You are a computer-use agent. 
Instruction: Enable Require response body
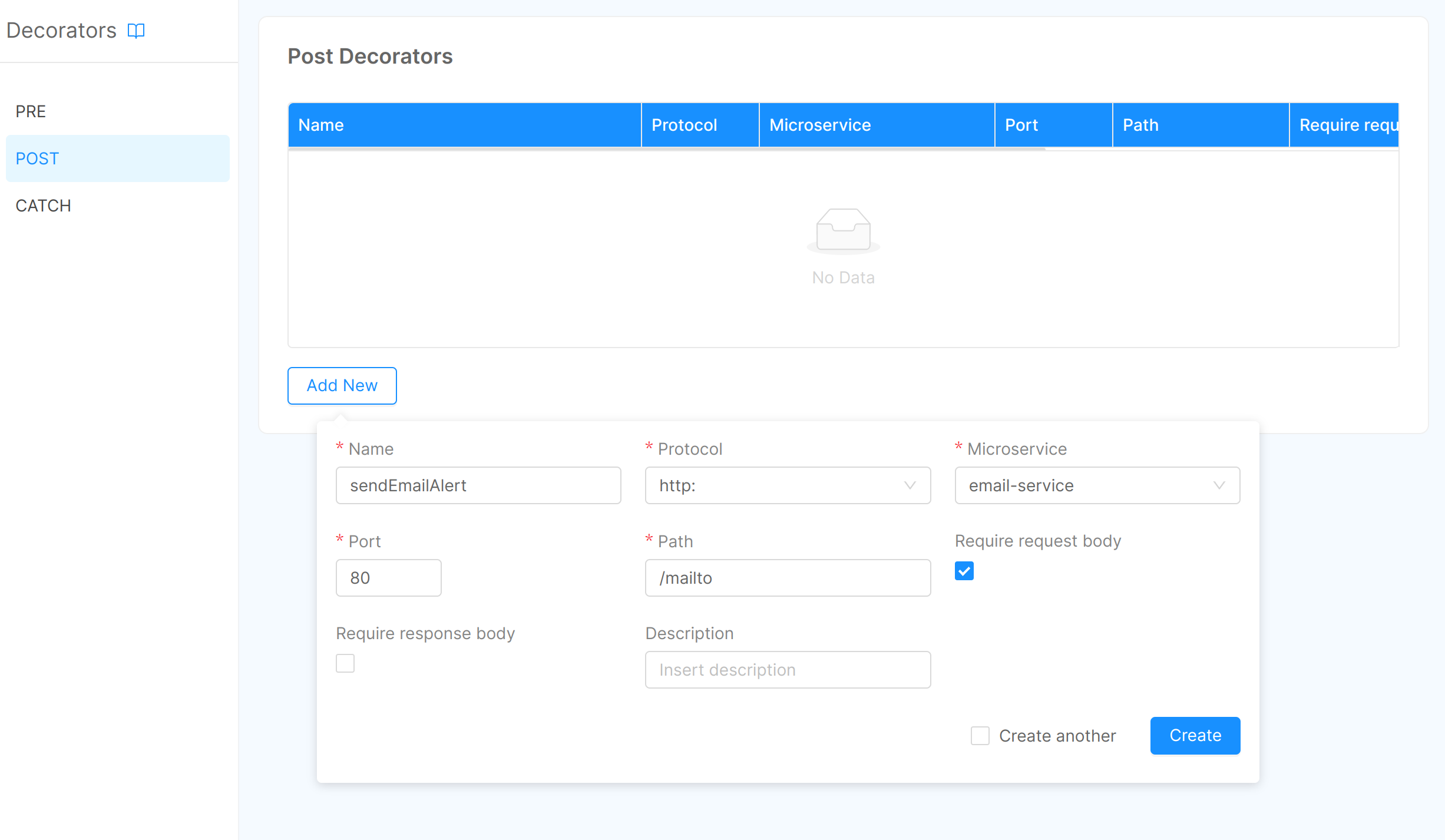click(345, 663)
